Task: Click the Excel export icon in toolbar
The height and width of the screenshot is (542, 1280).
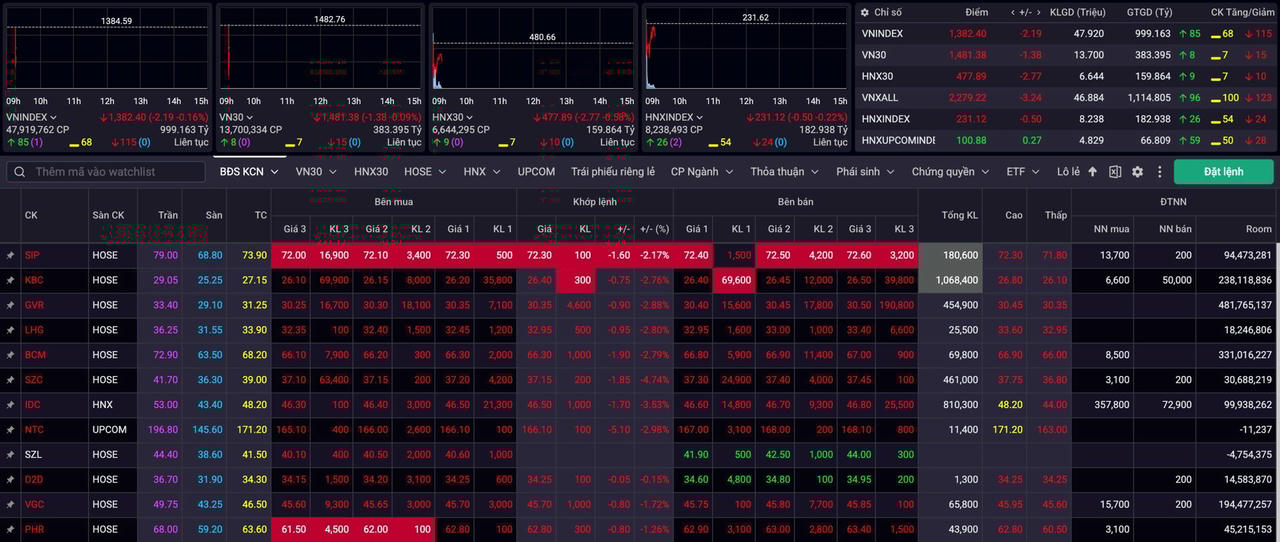Action: pos(1115,172)
